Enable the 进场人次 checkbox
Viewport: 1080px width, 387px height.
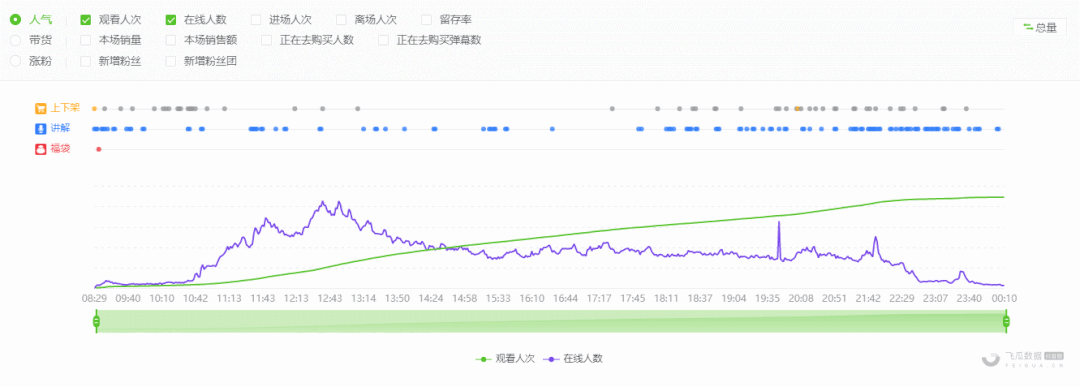coord(256,20)
